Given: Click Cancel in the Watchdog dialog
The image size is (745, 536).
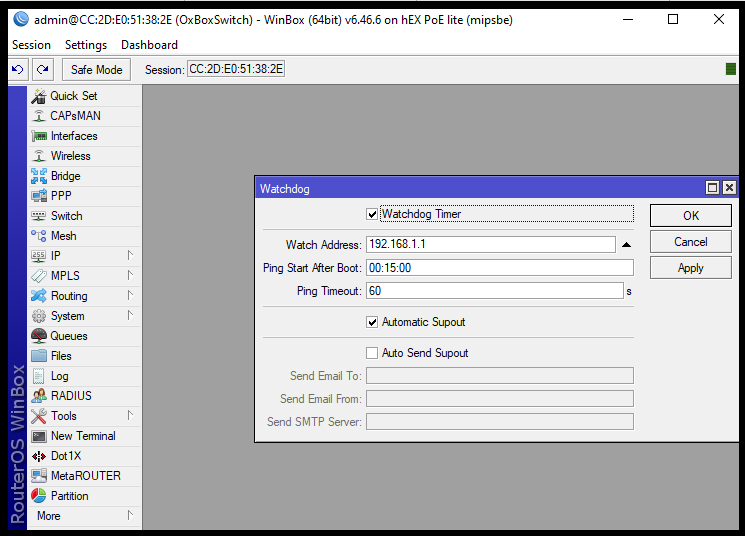Looking at the screenshot, I should 690,242.
